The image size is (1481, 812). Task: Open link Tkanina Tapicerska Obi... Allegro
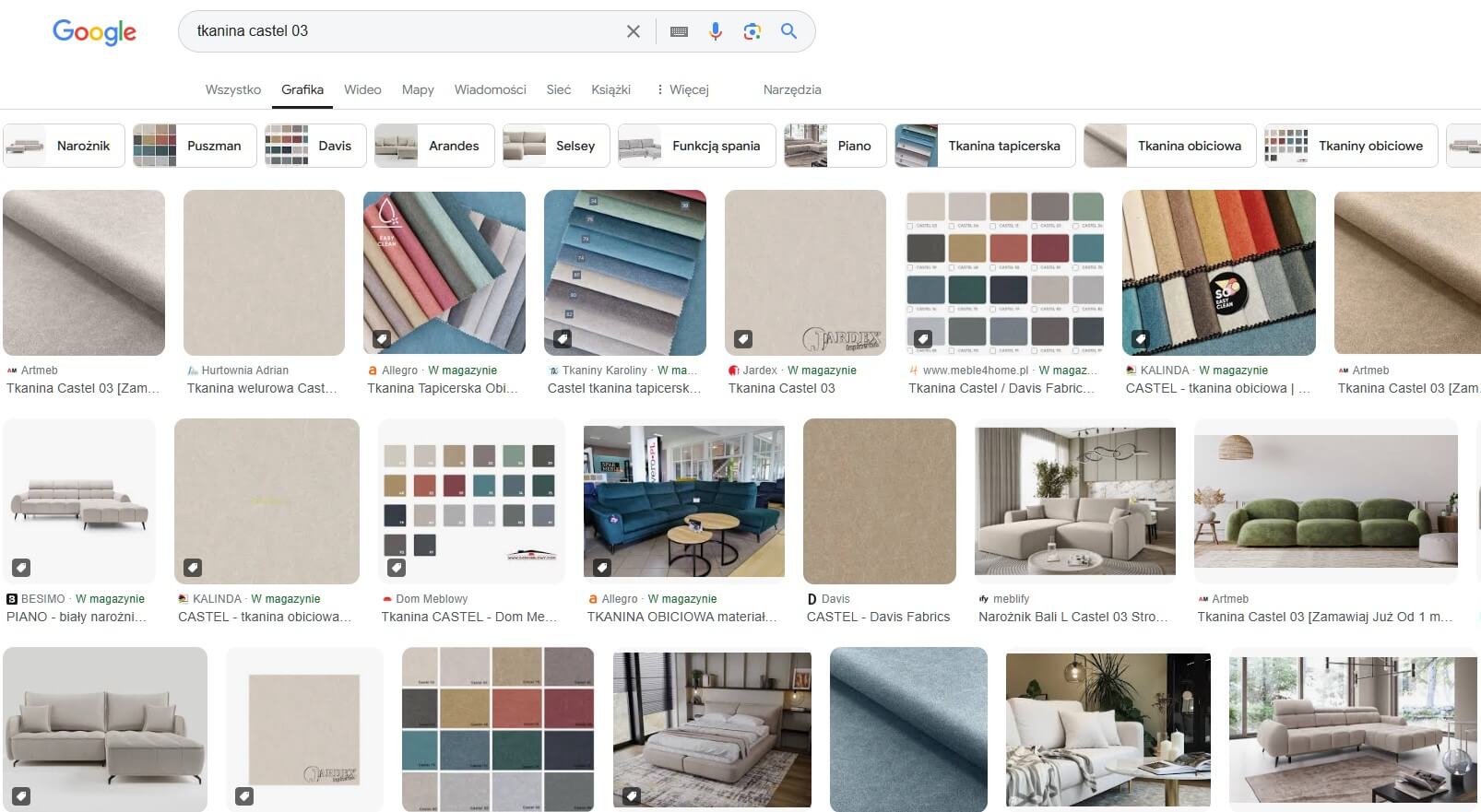pyautogui.click(x=443, y=388)
